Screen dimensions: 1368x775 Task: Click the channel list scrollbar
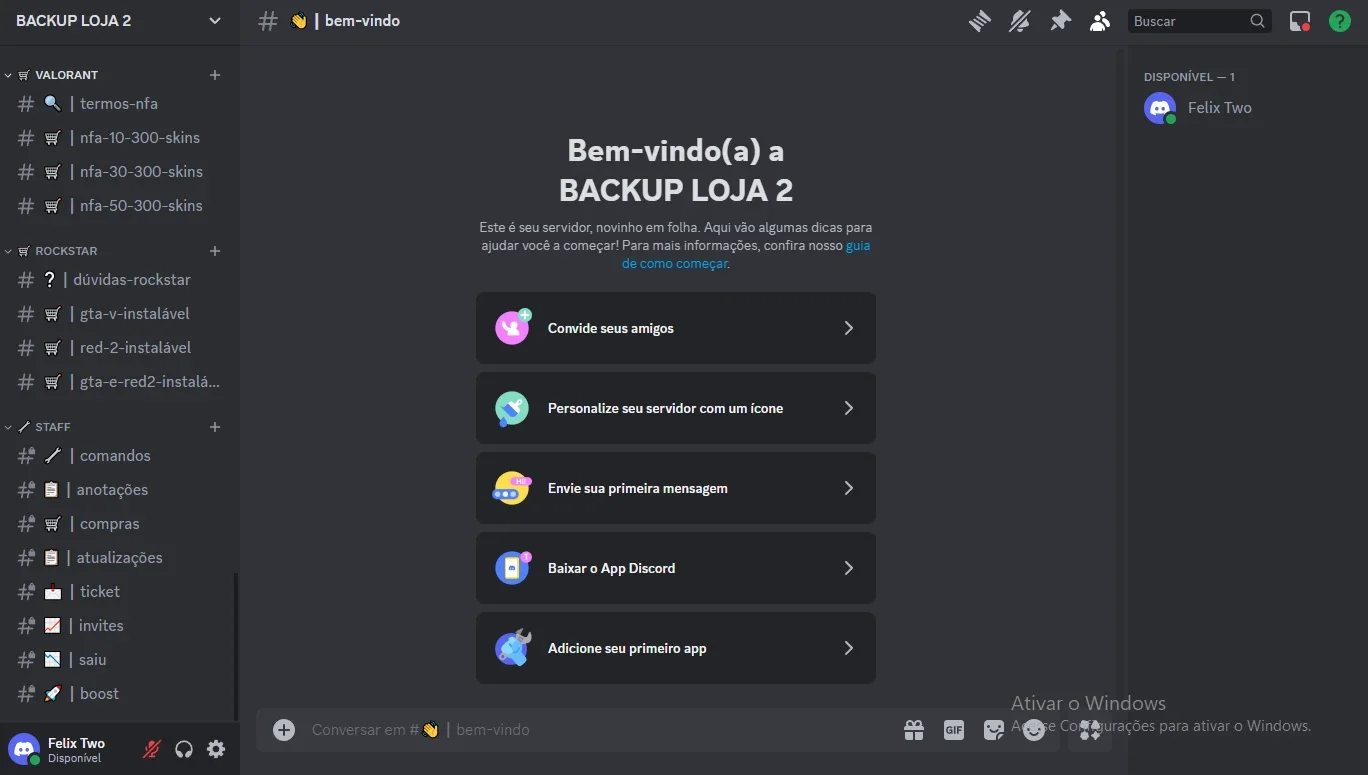click(x=236, y=647)
